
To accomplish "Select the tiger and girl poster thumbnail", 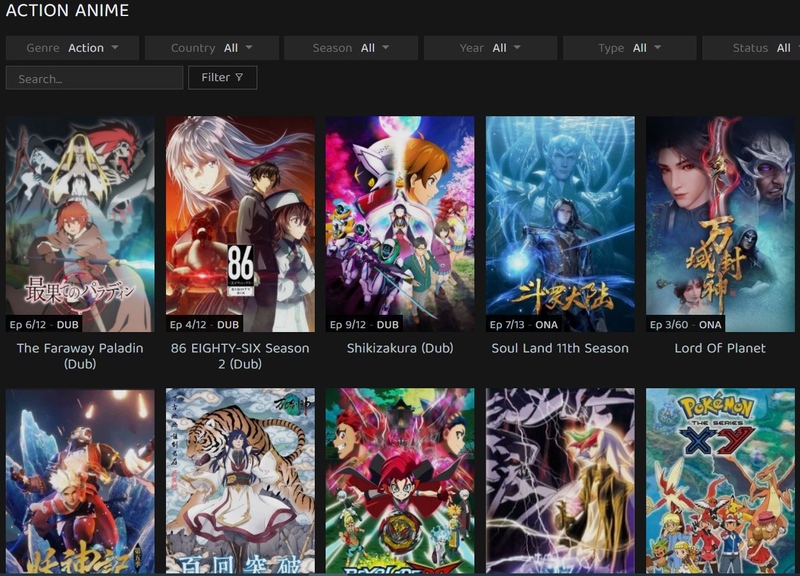I will 240,481.
